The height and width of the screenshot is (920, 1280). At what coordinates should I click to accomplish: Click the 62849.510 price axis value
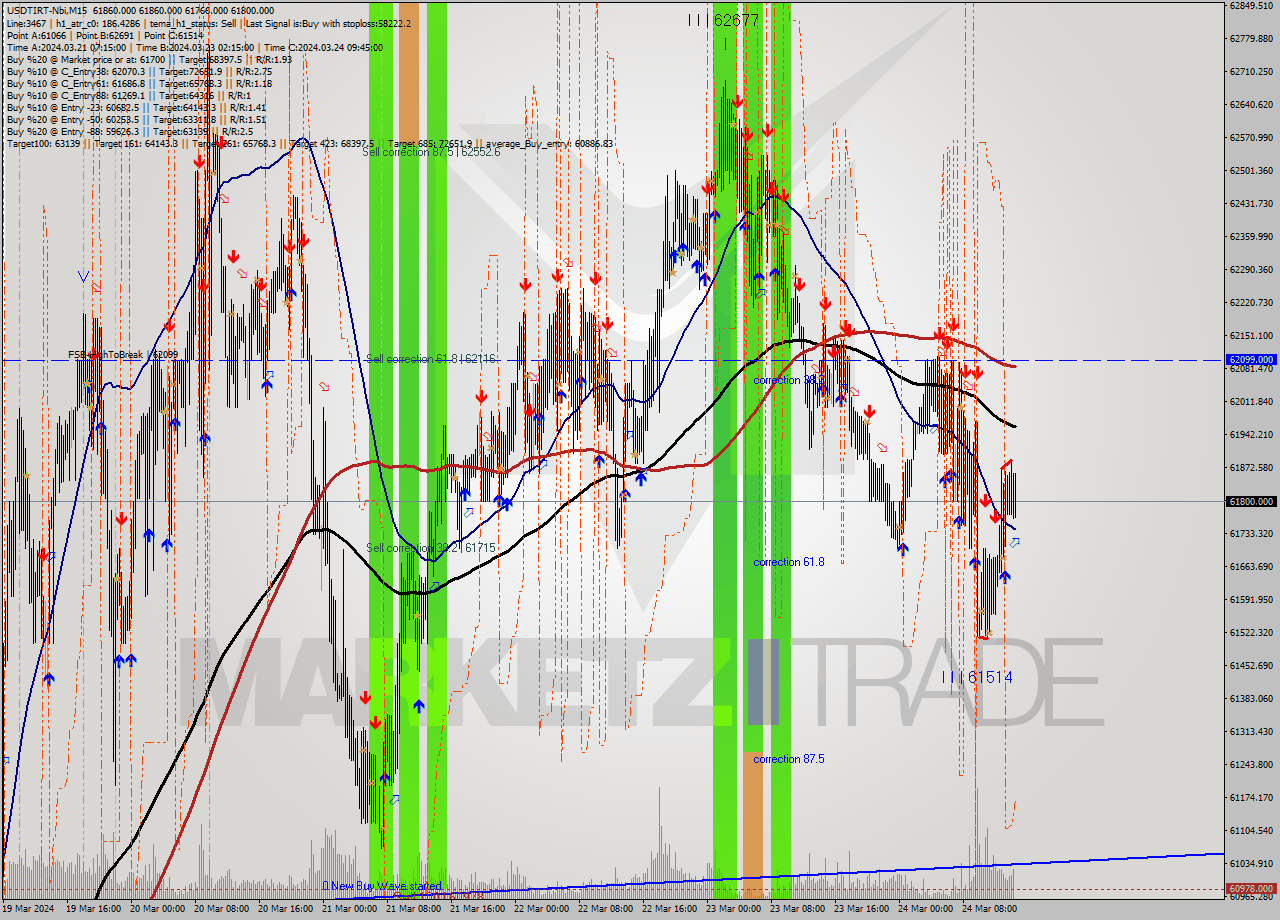[1250, 6]
